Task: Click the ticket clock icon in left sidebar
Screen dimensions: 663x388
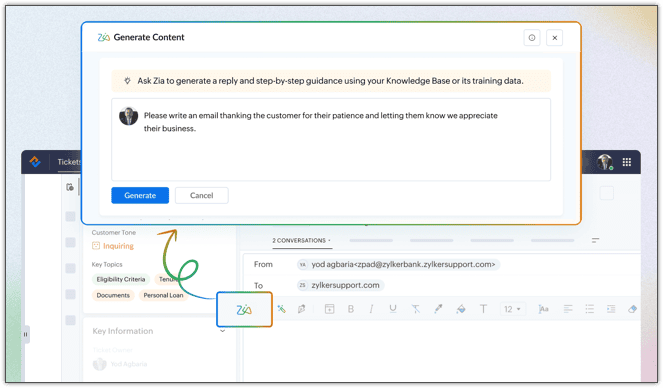Action: [70, 187]
